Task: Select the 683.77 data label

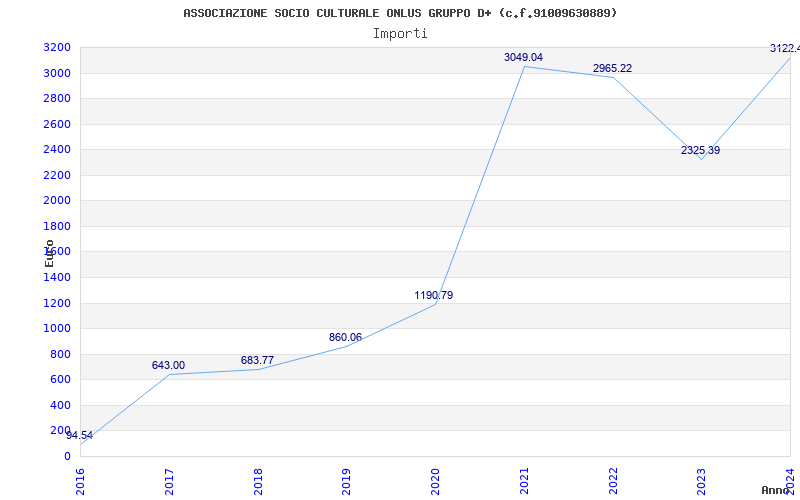Action: [257, 360]
